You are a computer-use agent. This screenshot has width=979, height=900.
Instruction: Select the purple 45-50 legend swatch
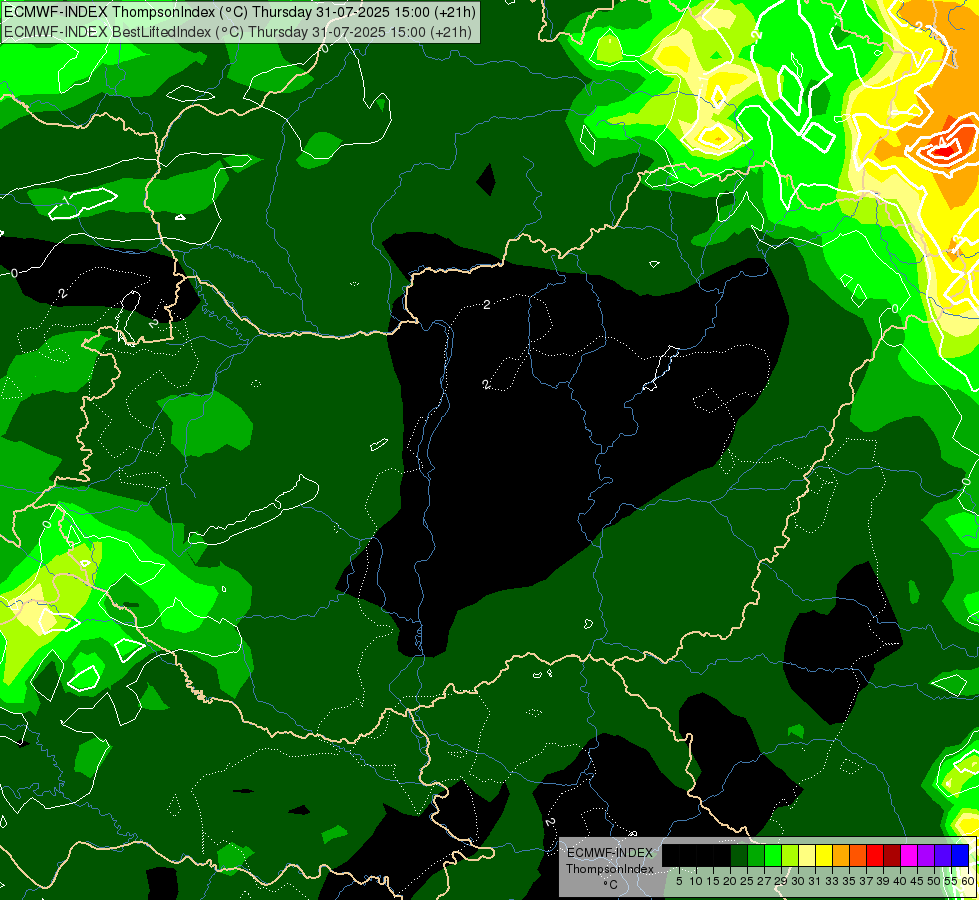(926, 855)
